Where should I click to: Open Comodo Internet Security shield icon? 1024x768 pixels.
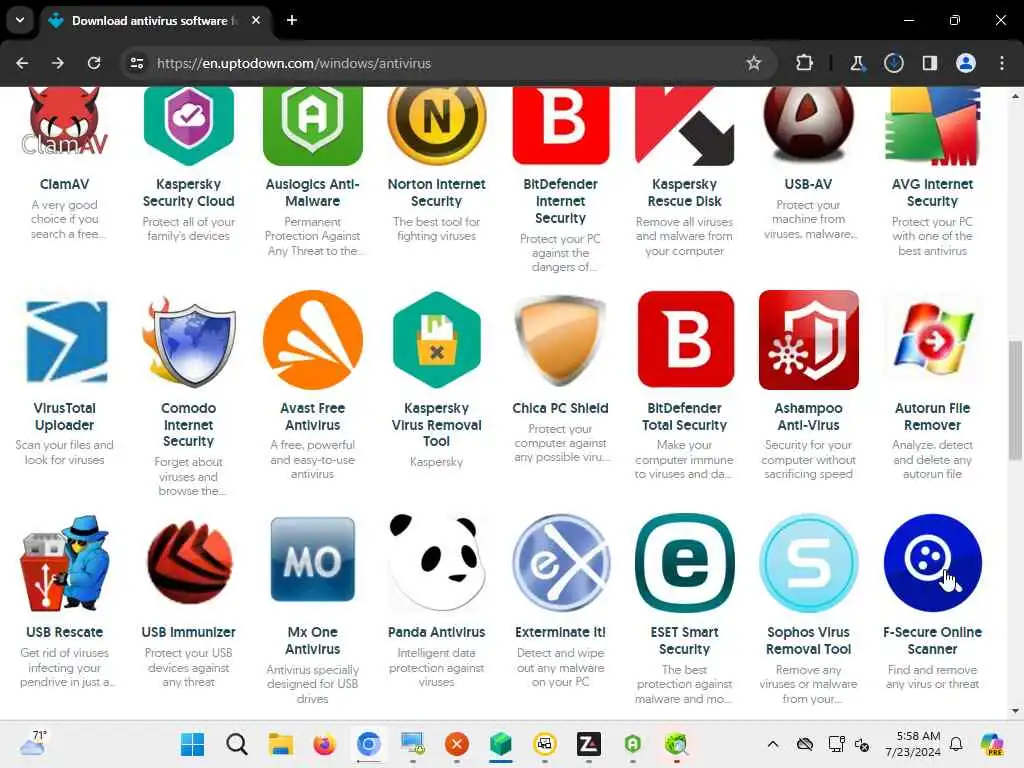point(188,340)
